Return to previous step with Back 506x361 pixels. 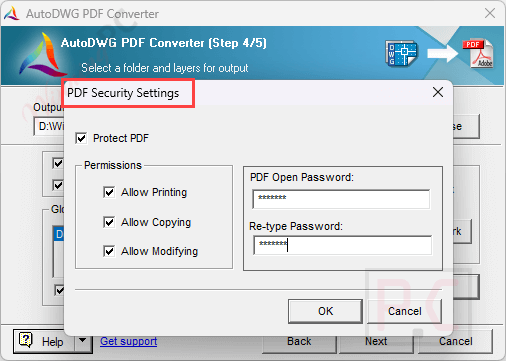tap(299, 341)
